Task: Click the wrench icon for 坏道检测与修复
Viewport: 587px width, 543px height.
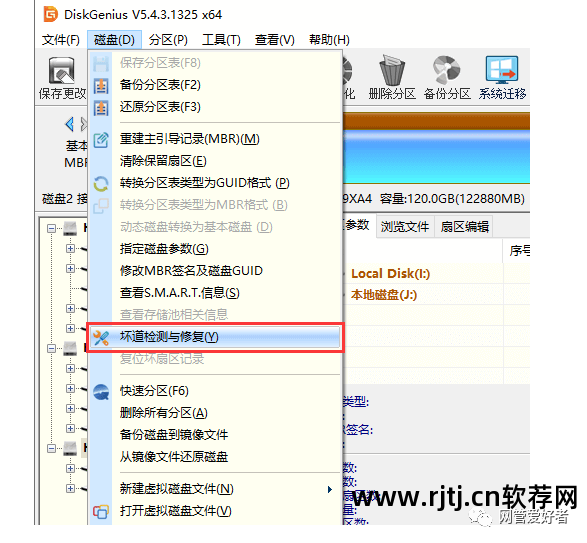Action: click(101, 338)
